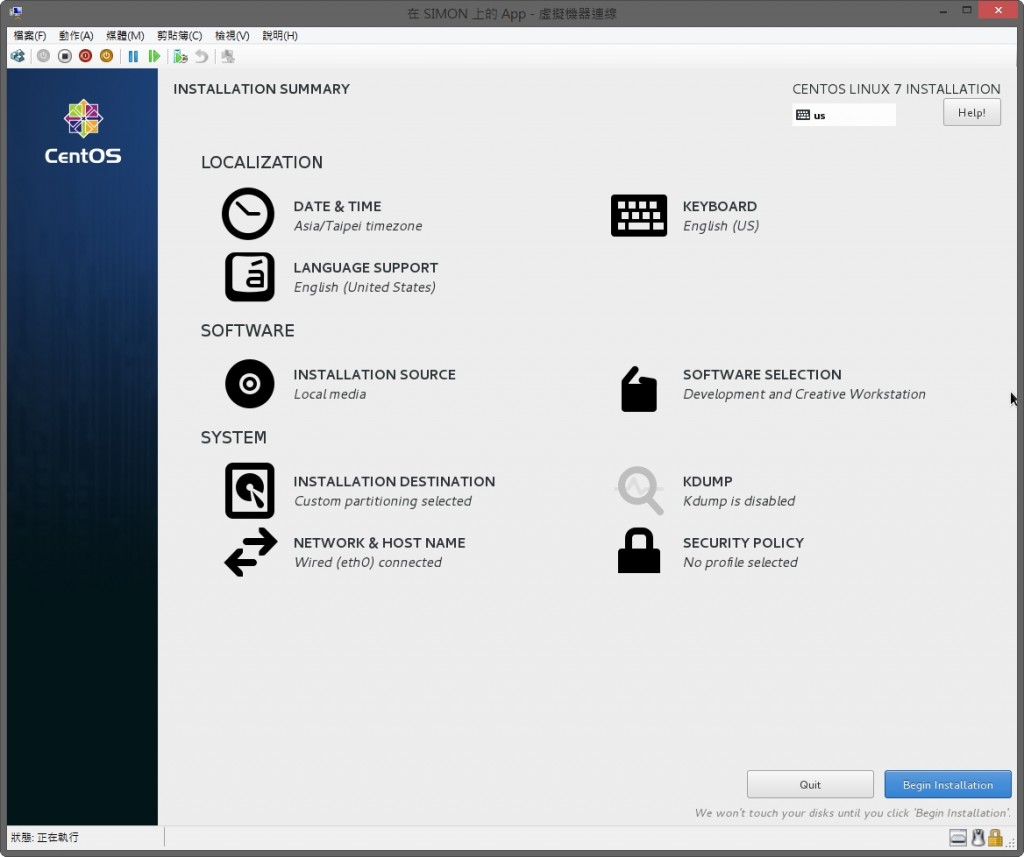Screen dimensions: 1024x857
Task: Click the greyed-out Start VM power icon
Action: point(43,56)
